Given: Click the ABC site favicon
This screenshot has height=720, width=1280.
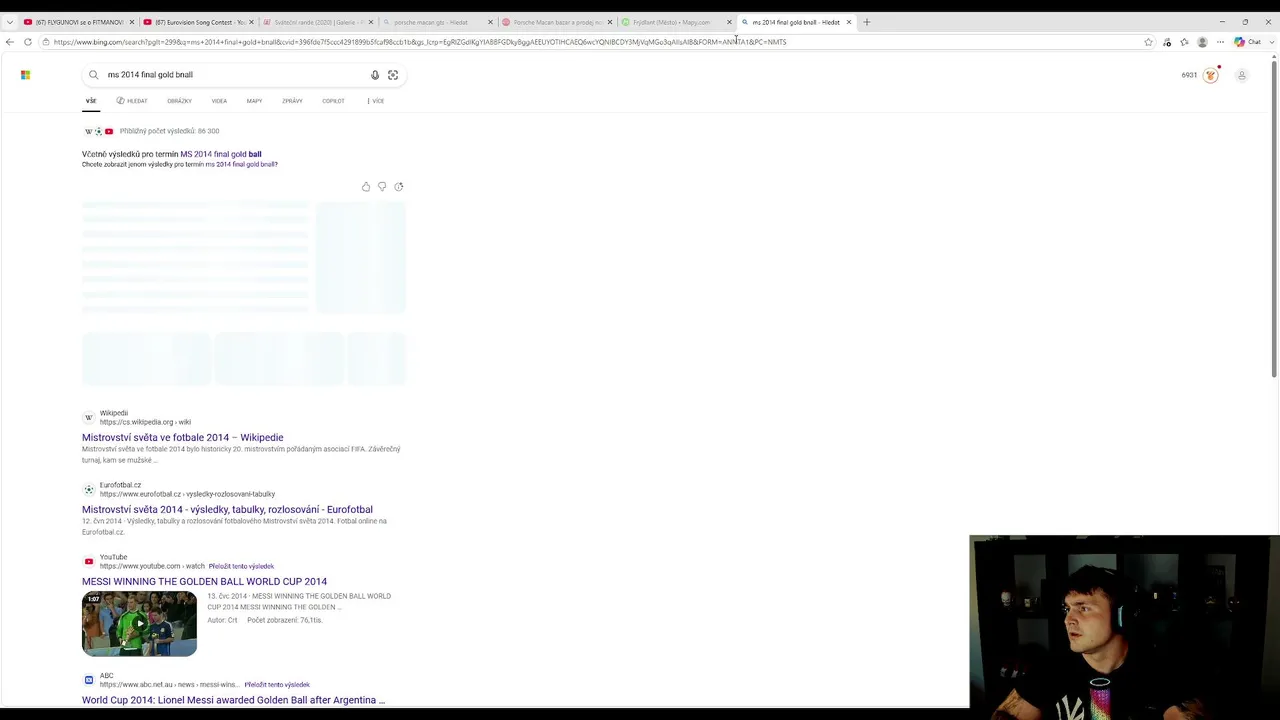Looking at the screenshot, I should tap(89, 680).
